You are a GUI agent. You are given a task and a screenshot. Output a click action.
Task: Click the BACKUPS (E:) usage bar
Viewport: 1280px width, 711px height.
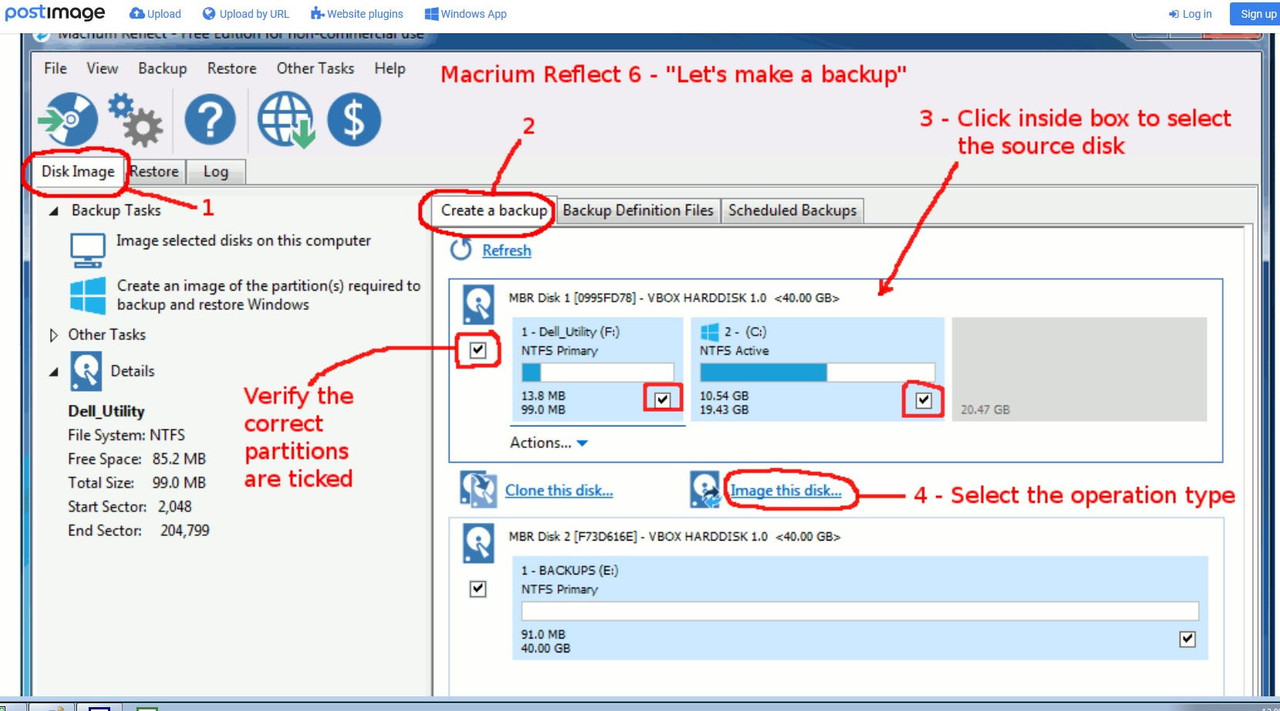point(860,611)
